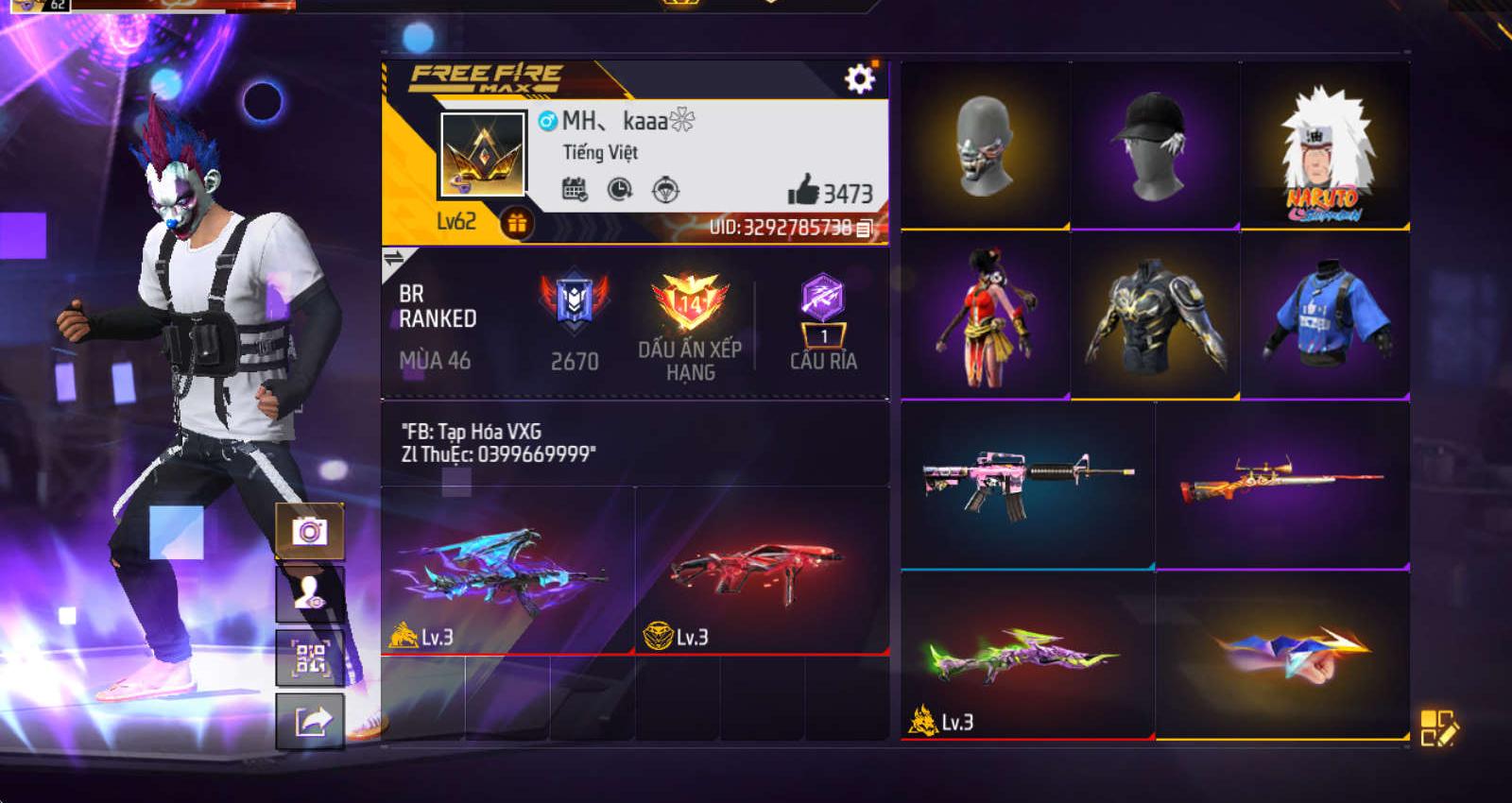Copy the UID number icon
The image size is (1512, 803).
864,229
